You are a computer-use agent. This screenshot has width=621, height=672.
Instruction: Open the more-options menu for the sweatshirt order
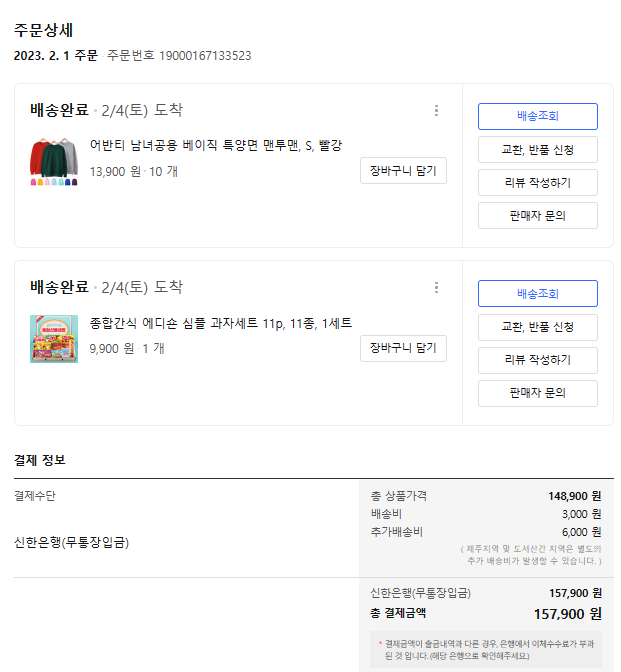[x=436, y=111]
